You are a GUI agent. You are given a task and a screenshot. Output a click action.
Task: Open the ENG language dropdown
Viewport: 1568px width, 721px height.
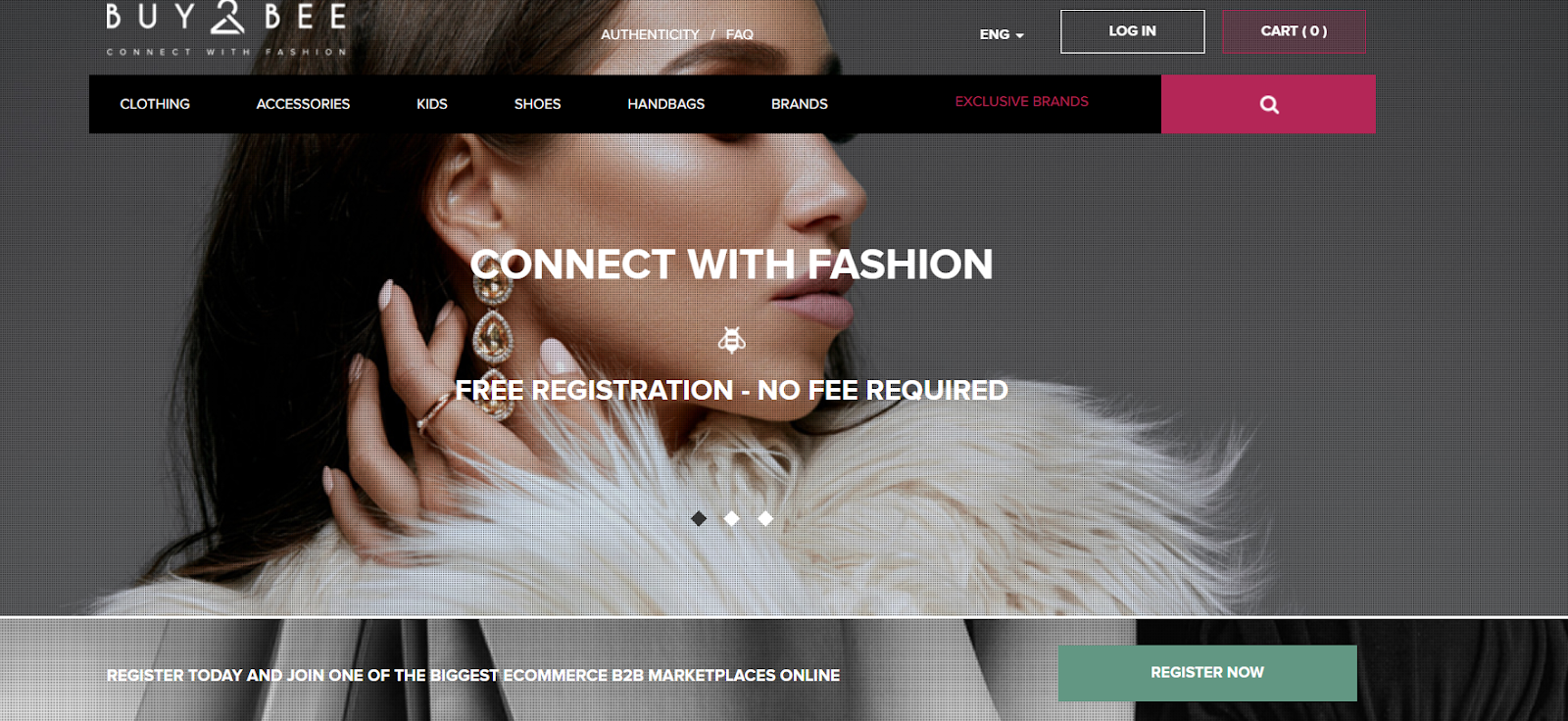click(1002, 34)
